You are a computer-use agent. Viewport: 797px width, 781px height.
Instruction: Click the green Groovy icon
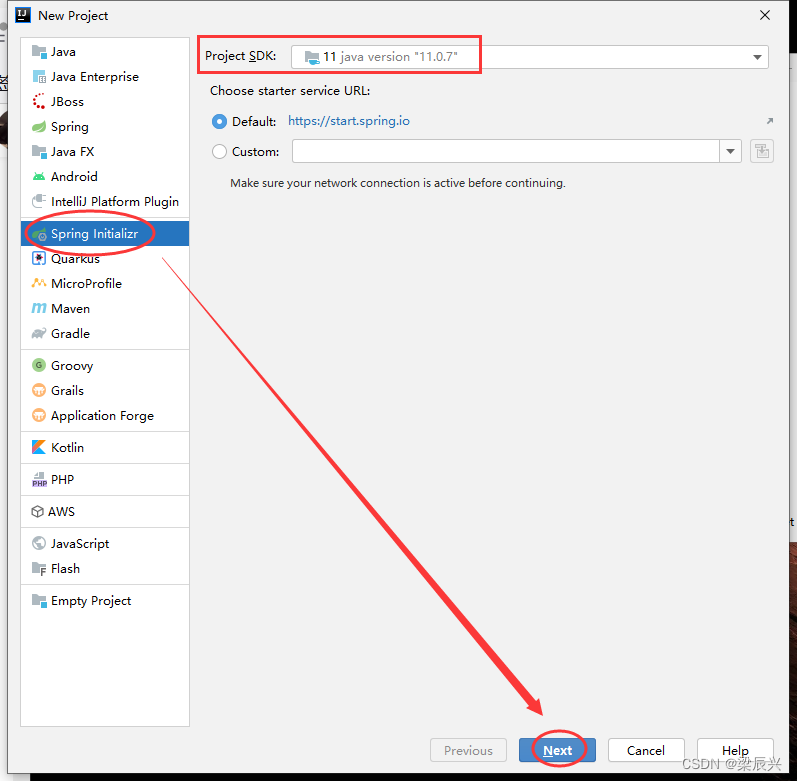coord(39,365)
